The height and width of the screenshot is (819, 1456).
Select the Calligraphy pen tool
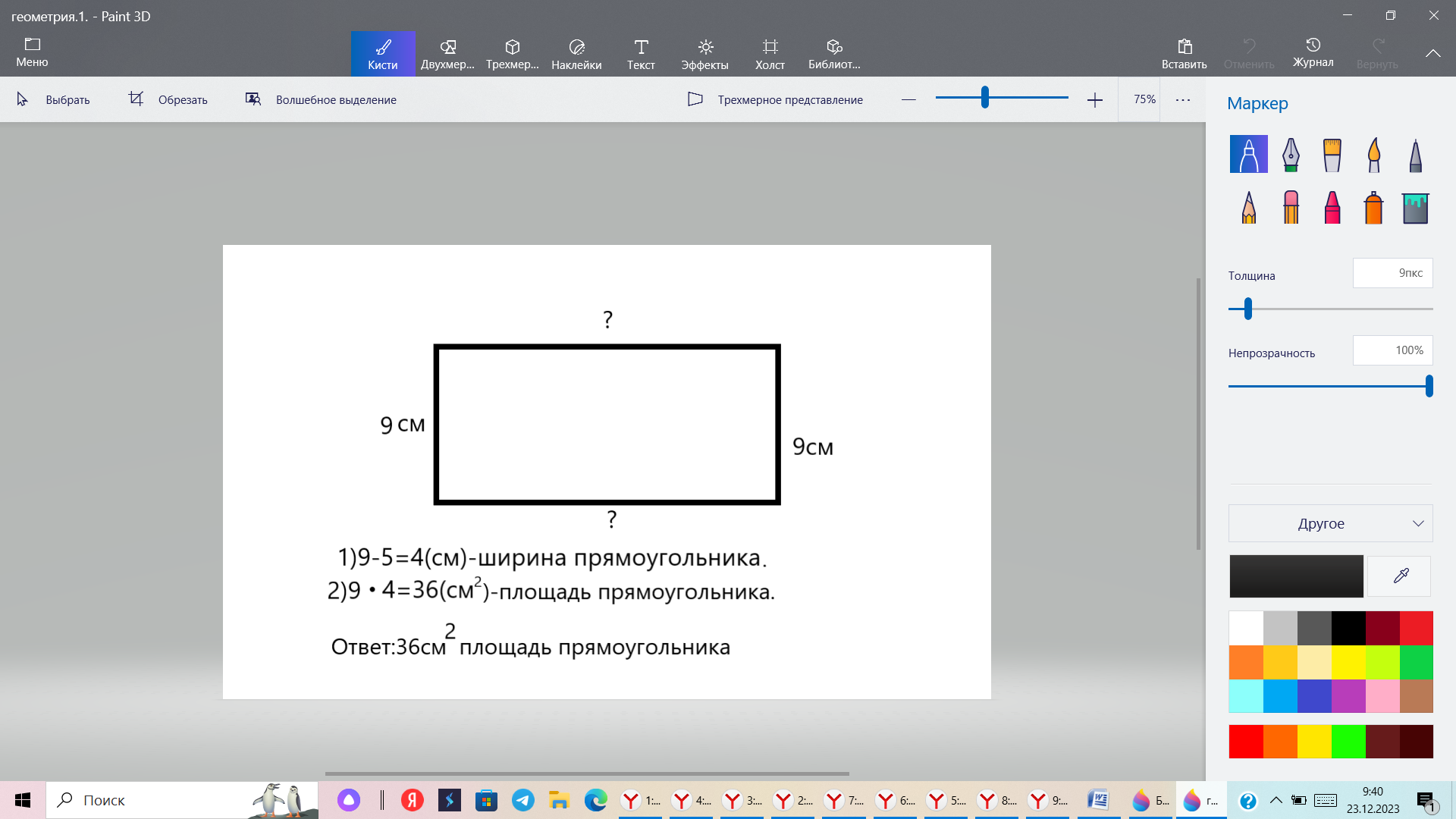coord(1291,154)
